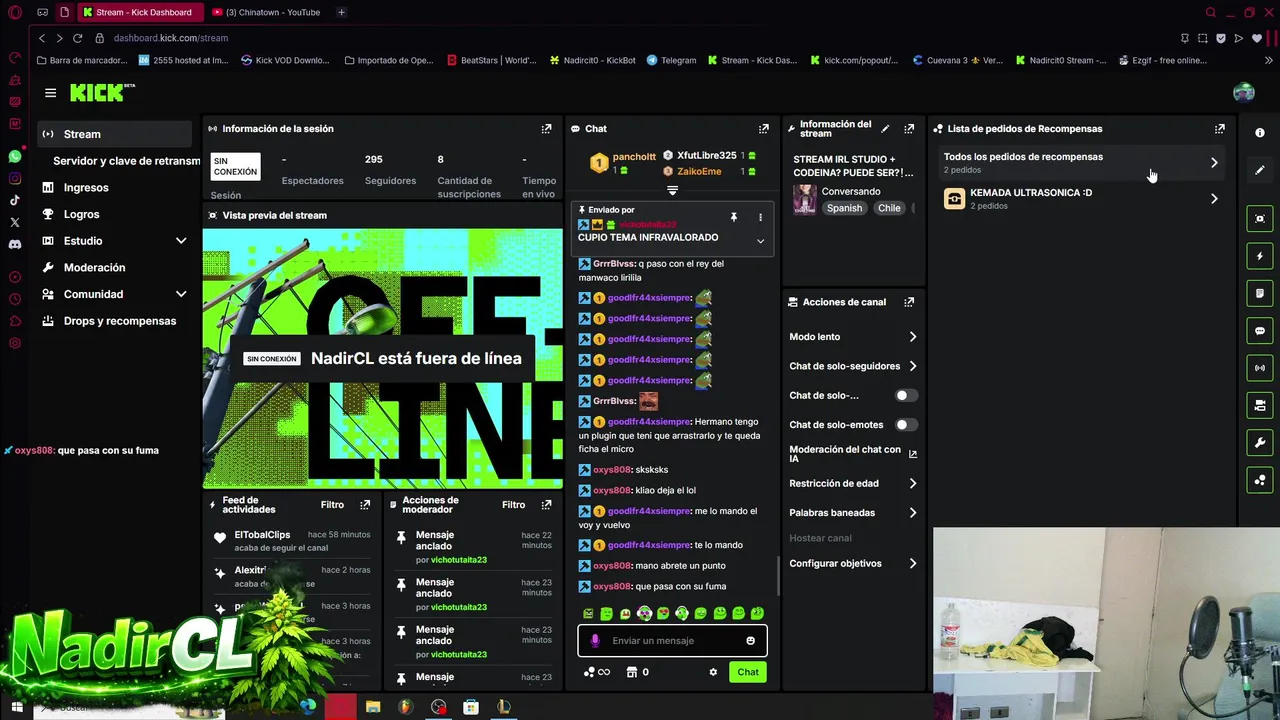Image resolution: width=1280 pixels, height=720 pixels.
Task: Pop out the Acciones de canal panel
Action: tap(909, 302)
